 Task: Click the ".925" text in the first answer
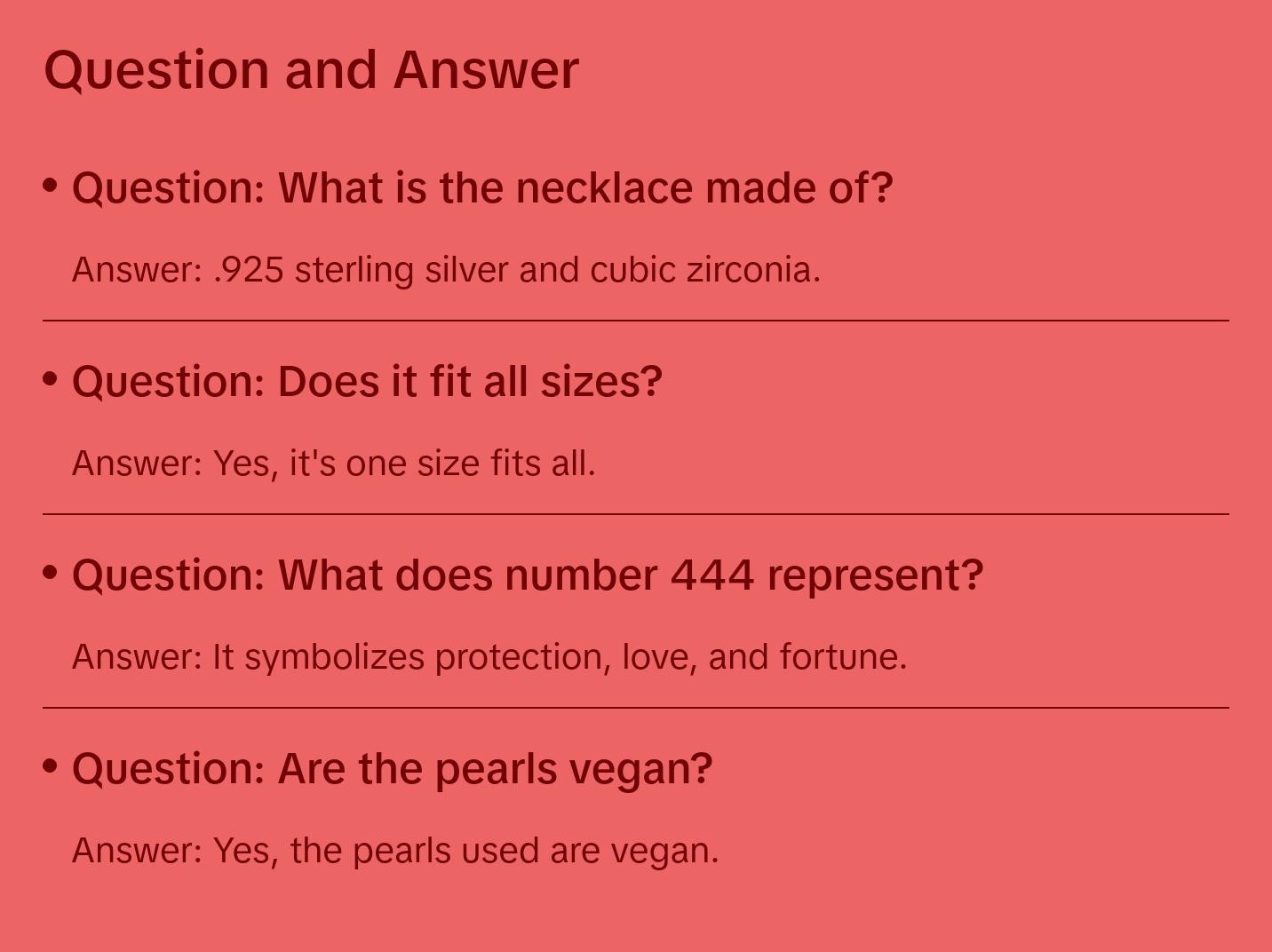coord(249,270)
